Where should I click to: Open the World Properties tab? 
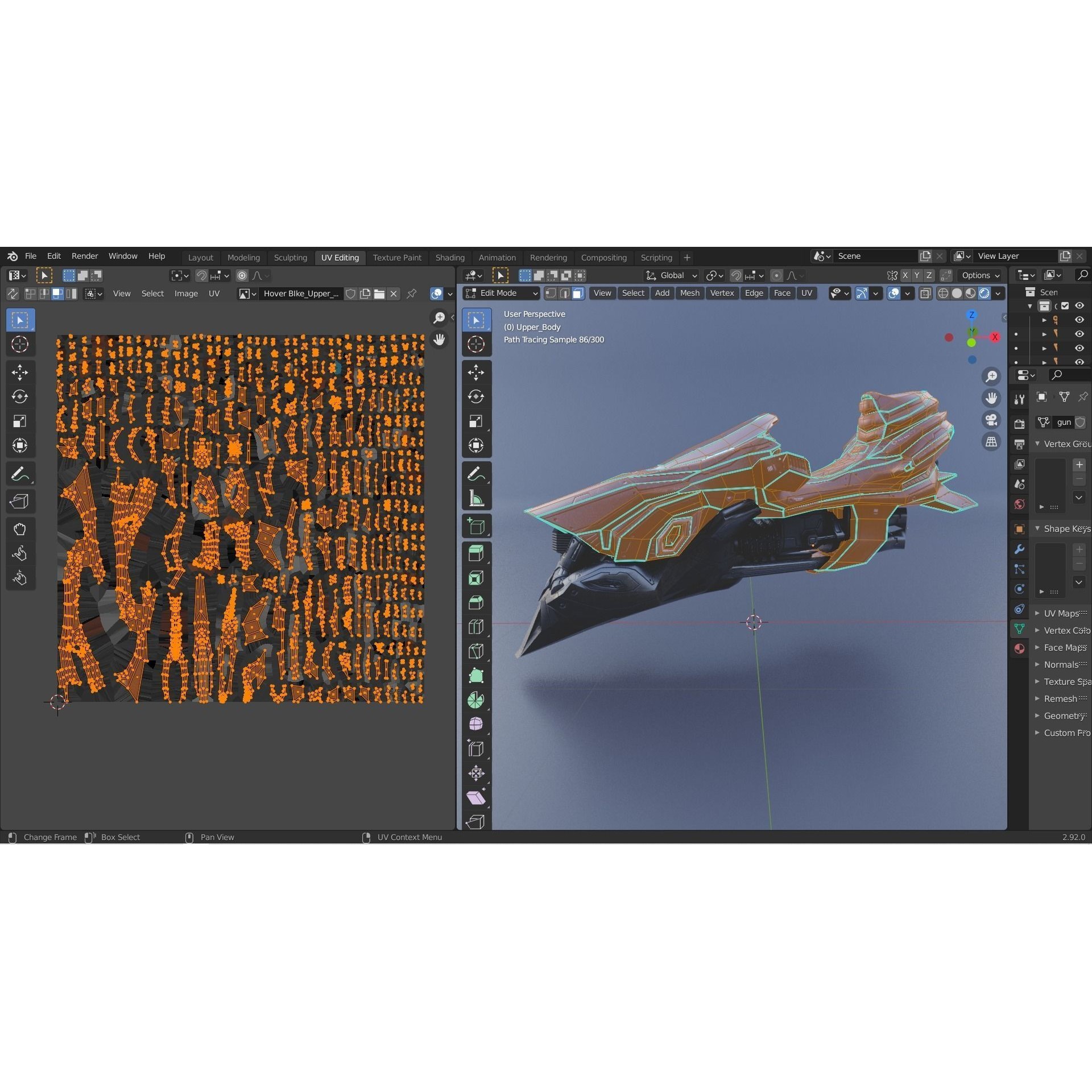click(x=1019, y=504)
